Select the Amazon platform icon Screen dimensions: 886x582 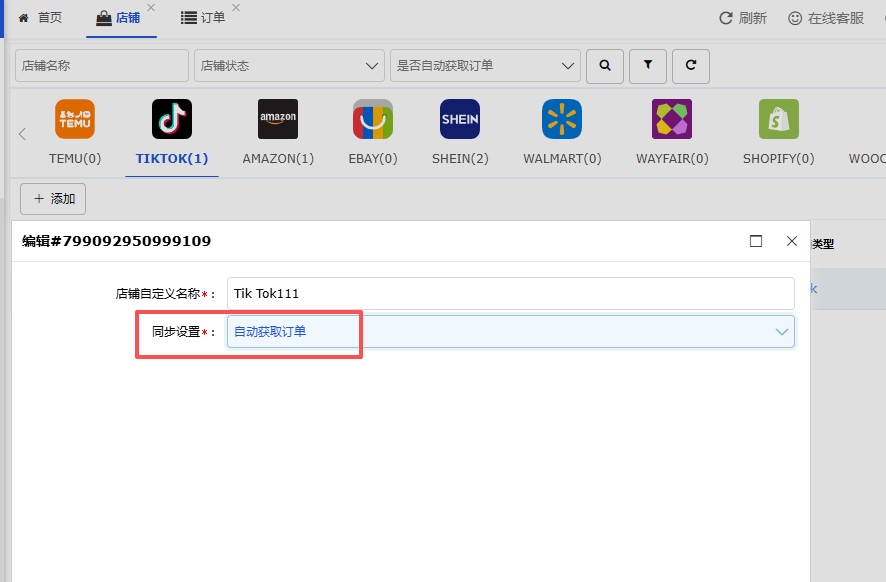[x=277, y=119]
